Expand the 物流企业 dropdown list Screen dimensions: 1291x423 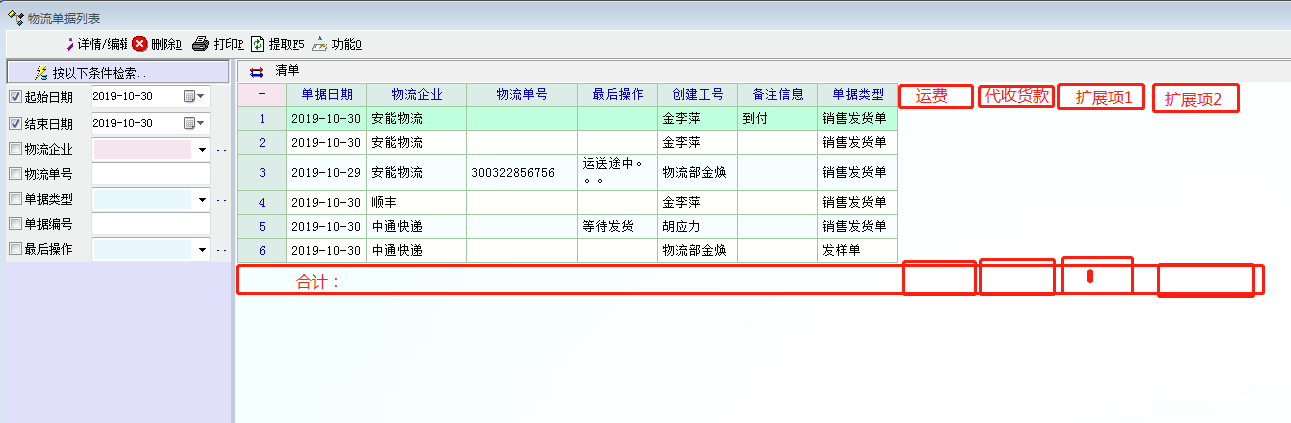coord(202,150)
